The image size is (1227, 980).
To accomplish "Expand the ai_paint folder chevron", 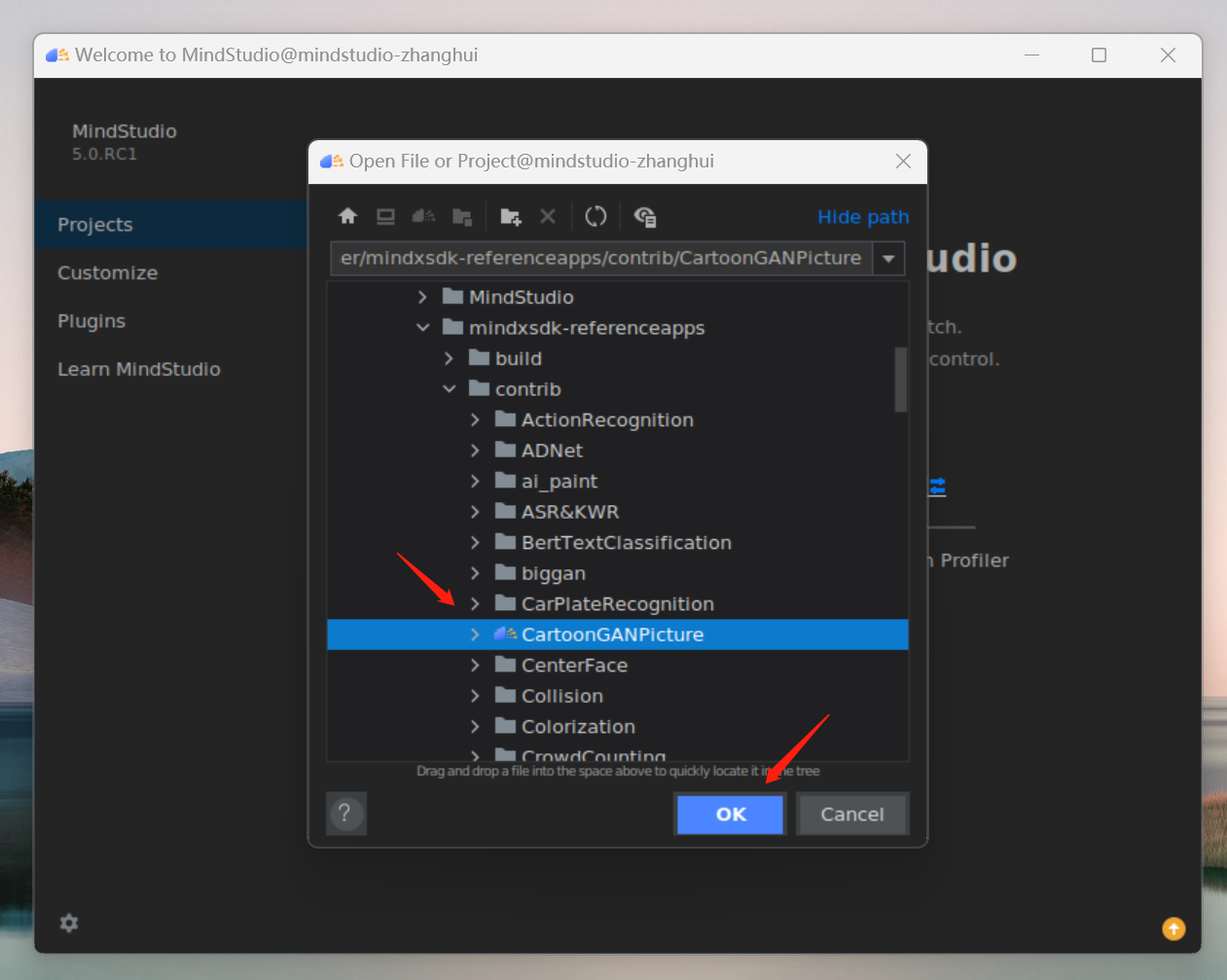I will click(475, 481).
